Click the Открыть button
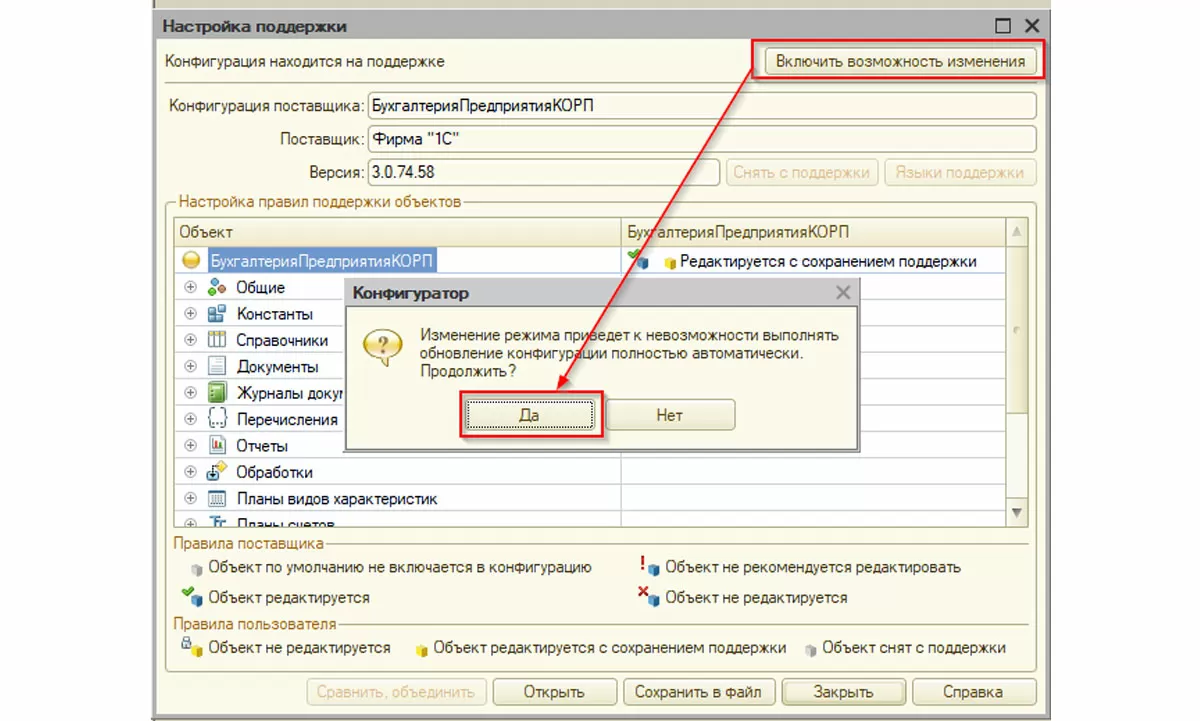1200x721 pixels. [x=553, y=691]
